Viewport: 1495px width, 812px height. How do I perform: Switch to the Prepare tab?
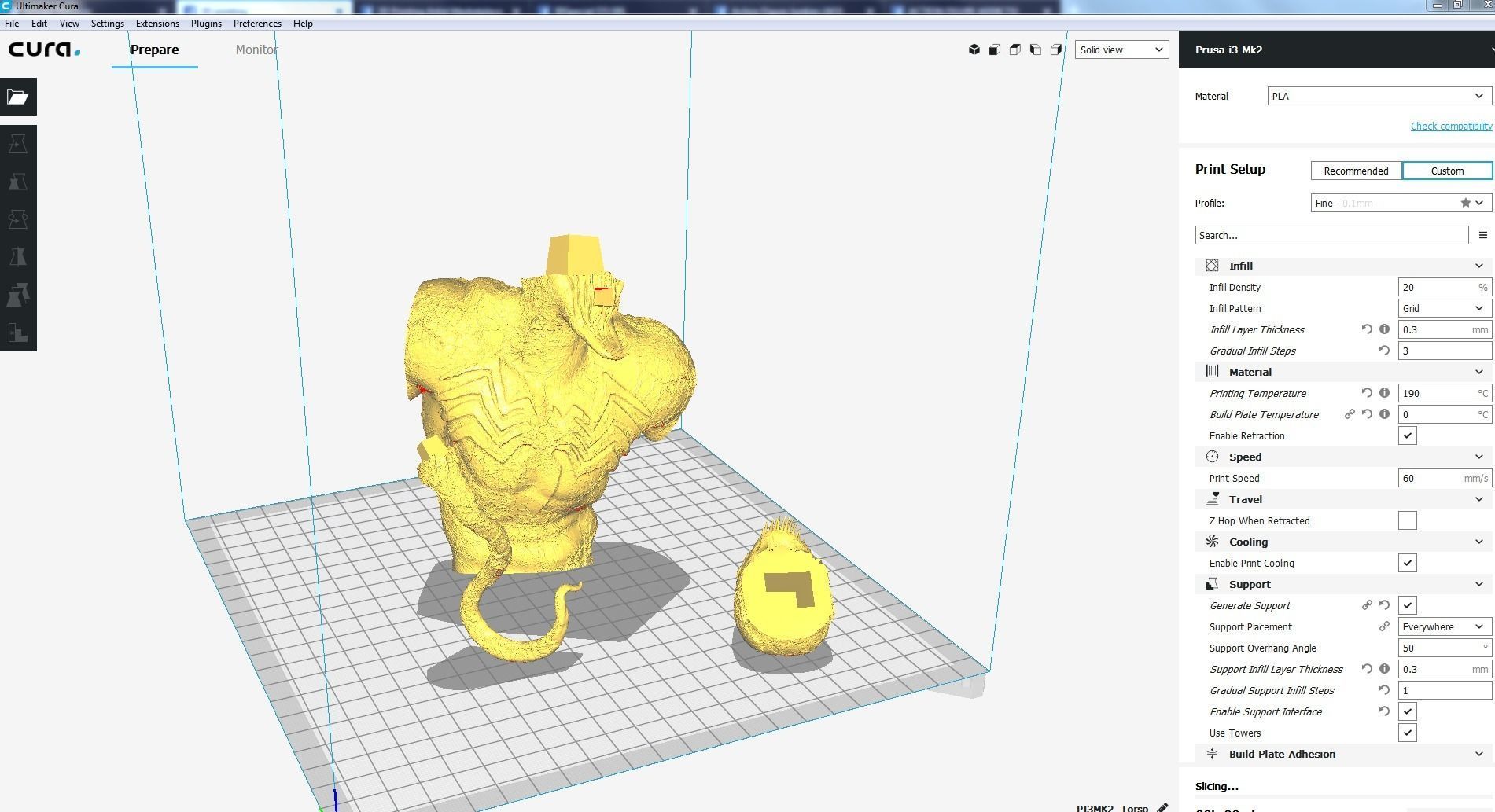pyautogui.click(x=155, y=50)
